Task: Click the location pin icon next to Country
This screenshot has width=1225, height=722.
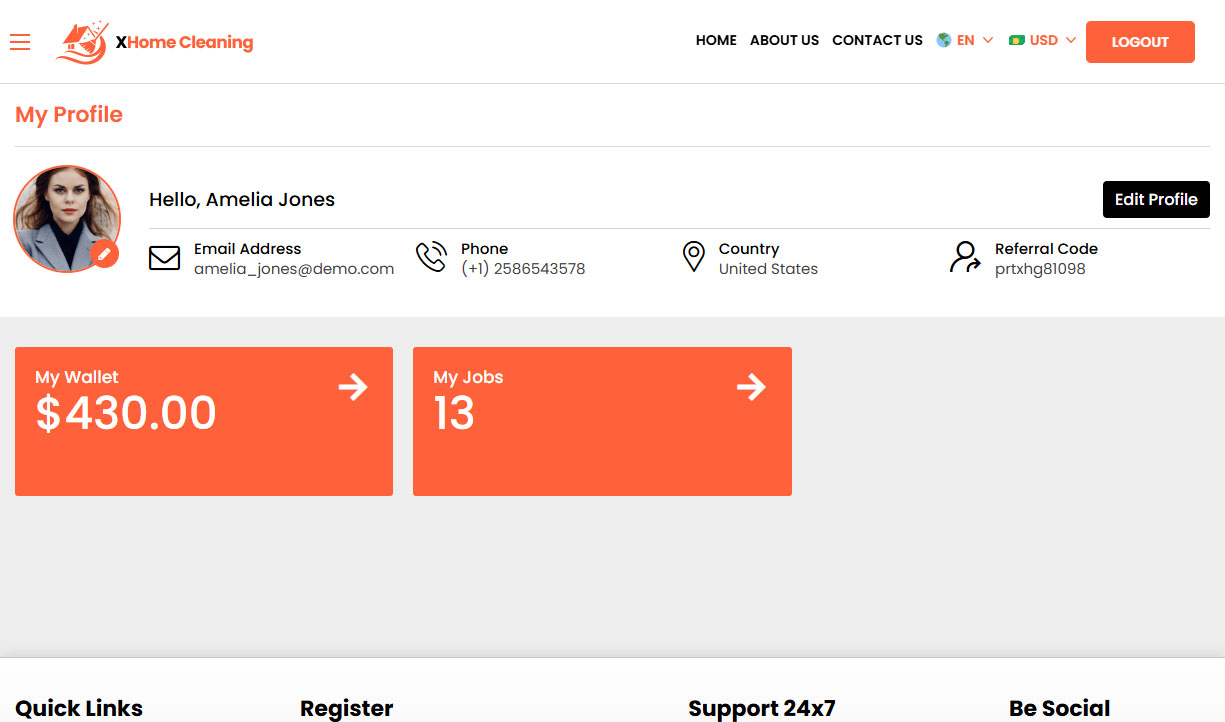Action: (x=694, y=257)
